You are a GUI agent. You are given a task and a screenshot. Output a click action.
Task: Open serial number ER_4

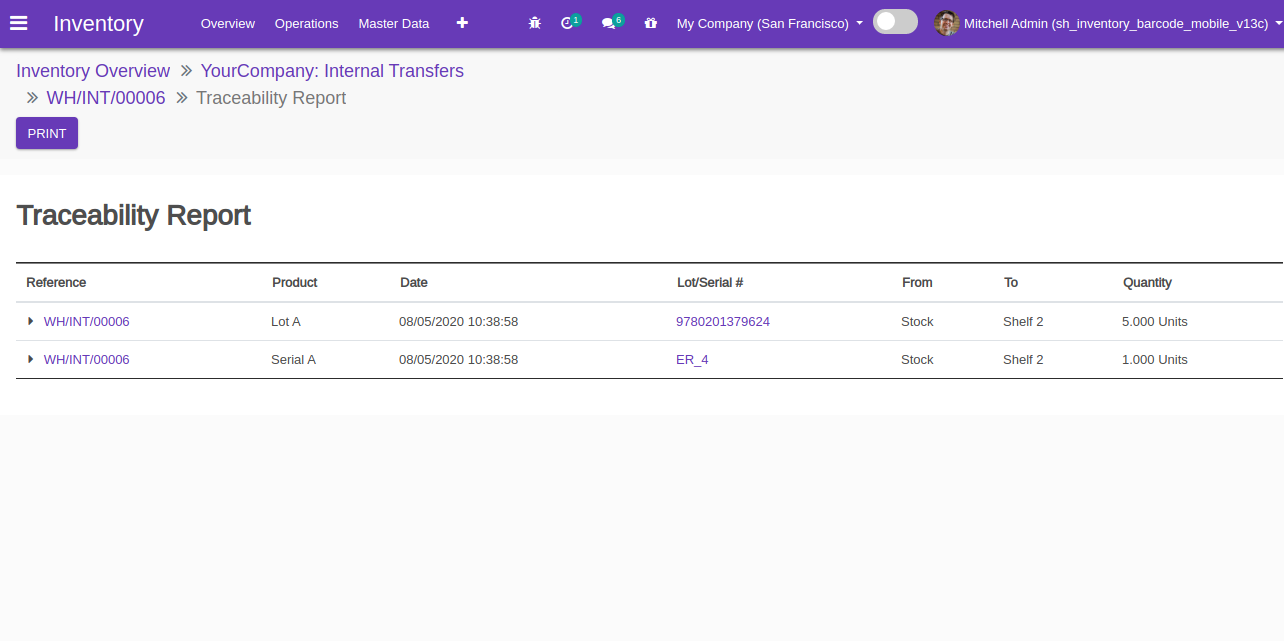(692, 360)
